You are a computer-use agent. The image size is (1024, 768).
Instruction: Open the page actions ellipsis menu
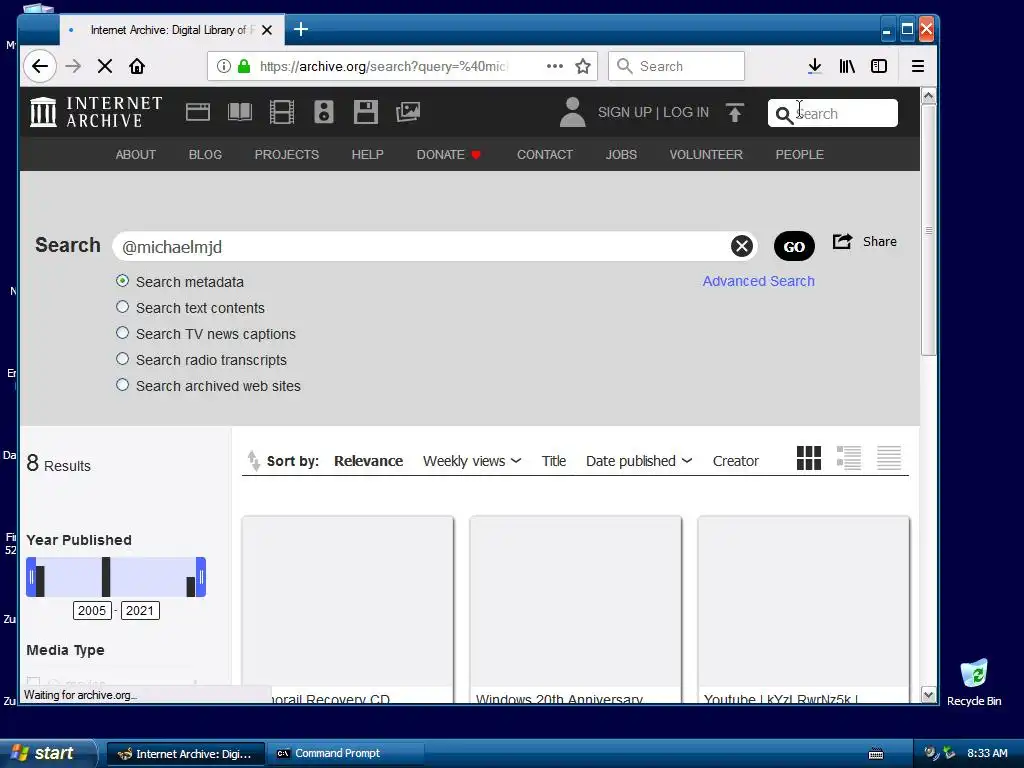[554, 66]
